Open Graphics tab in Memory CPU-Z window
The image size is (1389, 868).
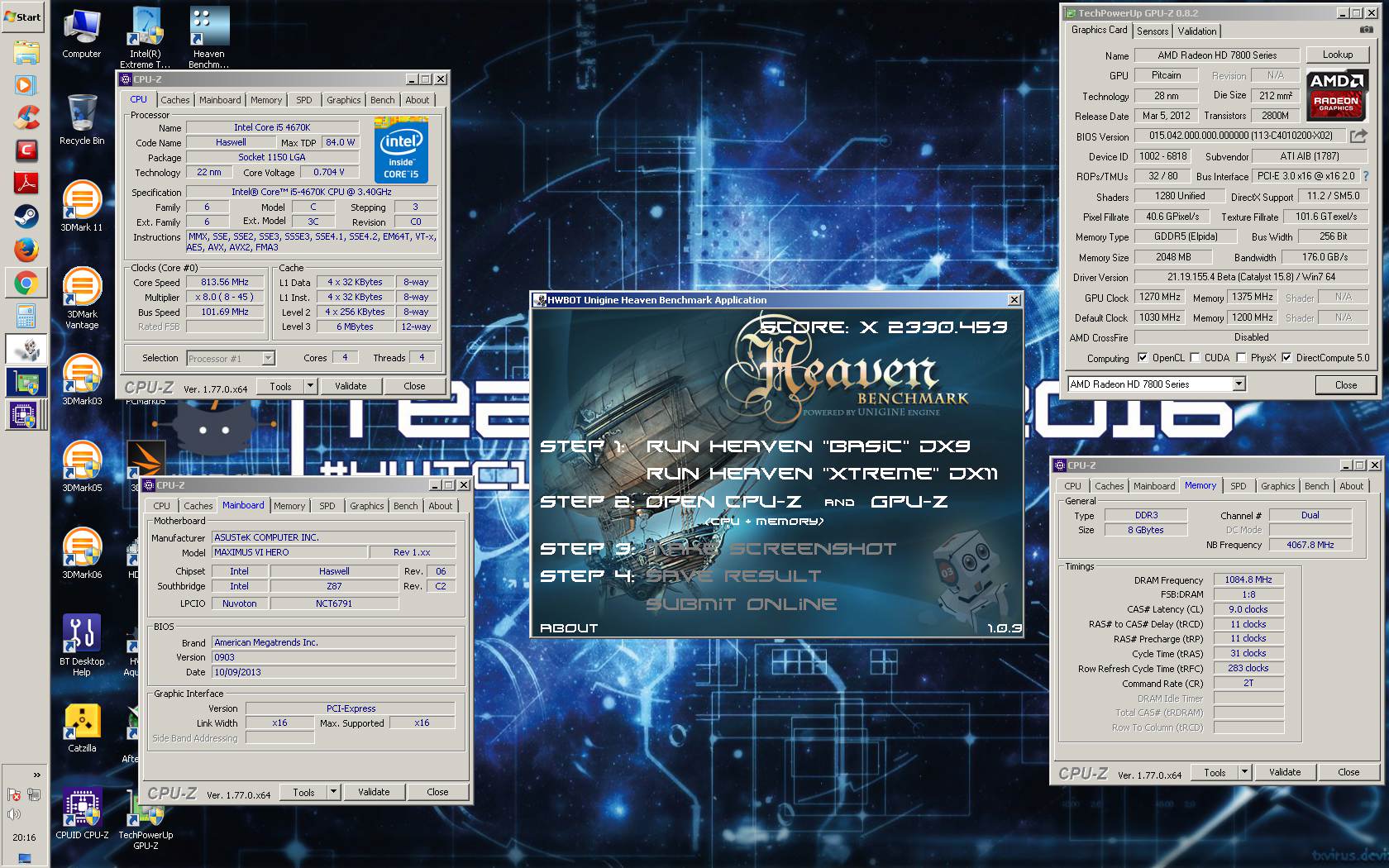tap(1277, 486)
